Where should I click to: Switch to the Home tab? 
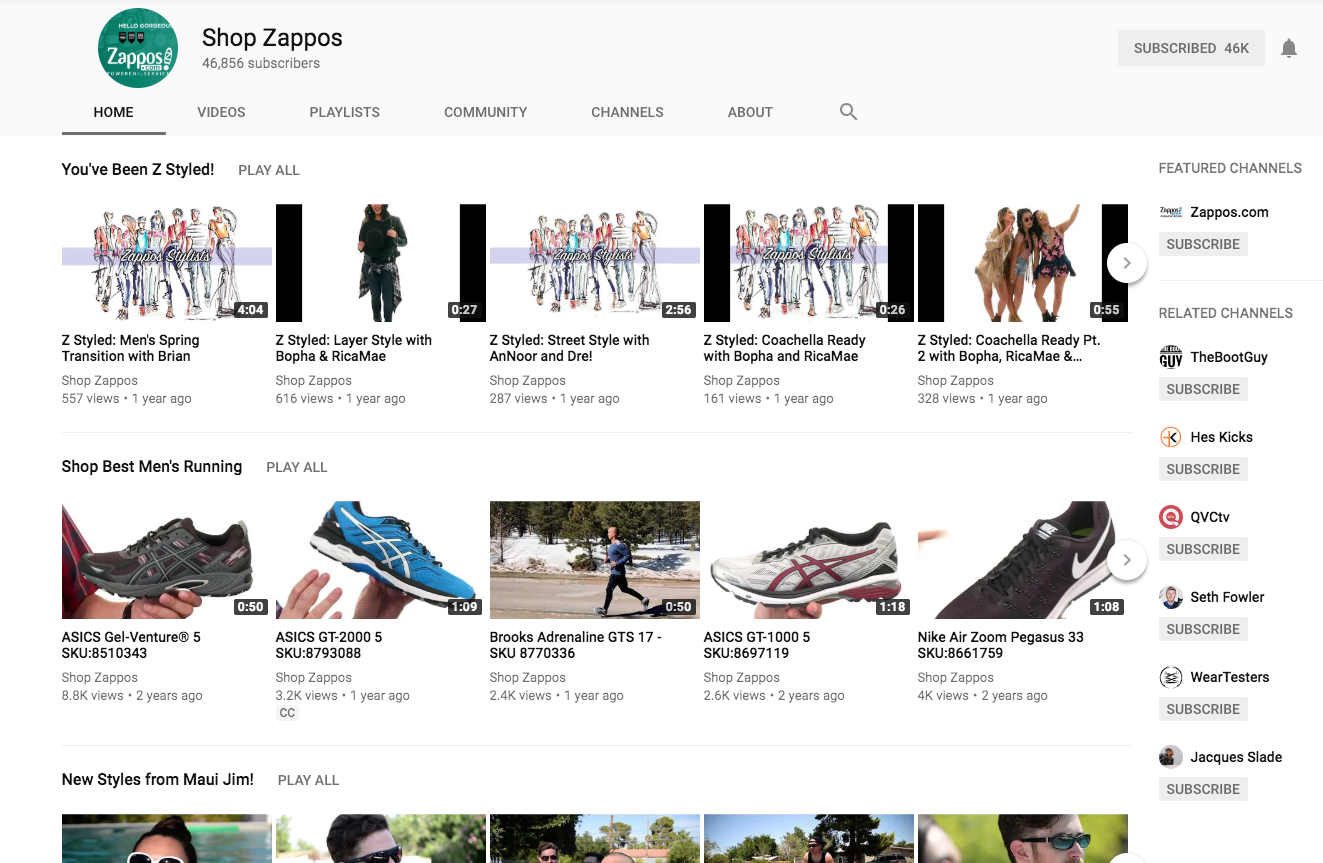[113, 112]
